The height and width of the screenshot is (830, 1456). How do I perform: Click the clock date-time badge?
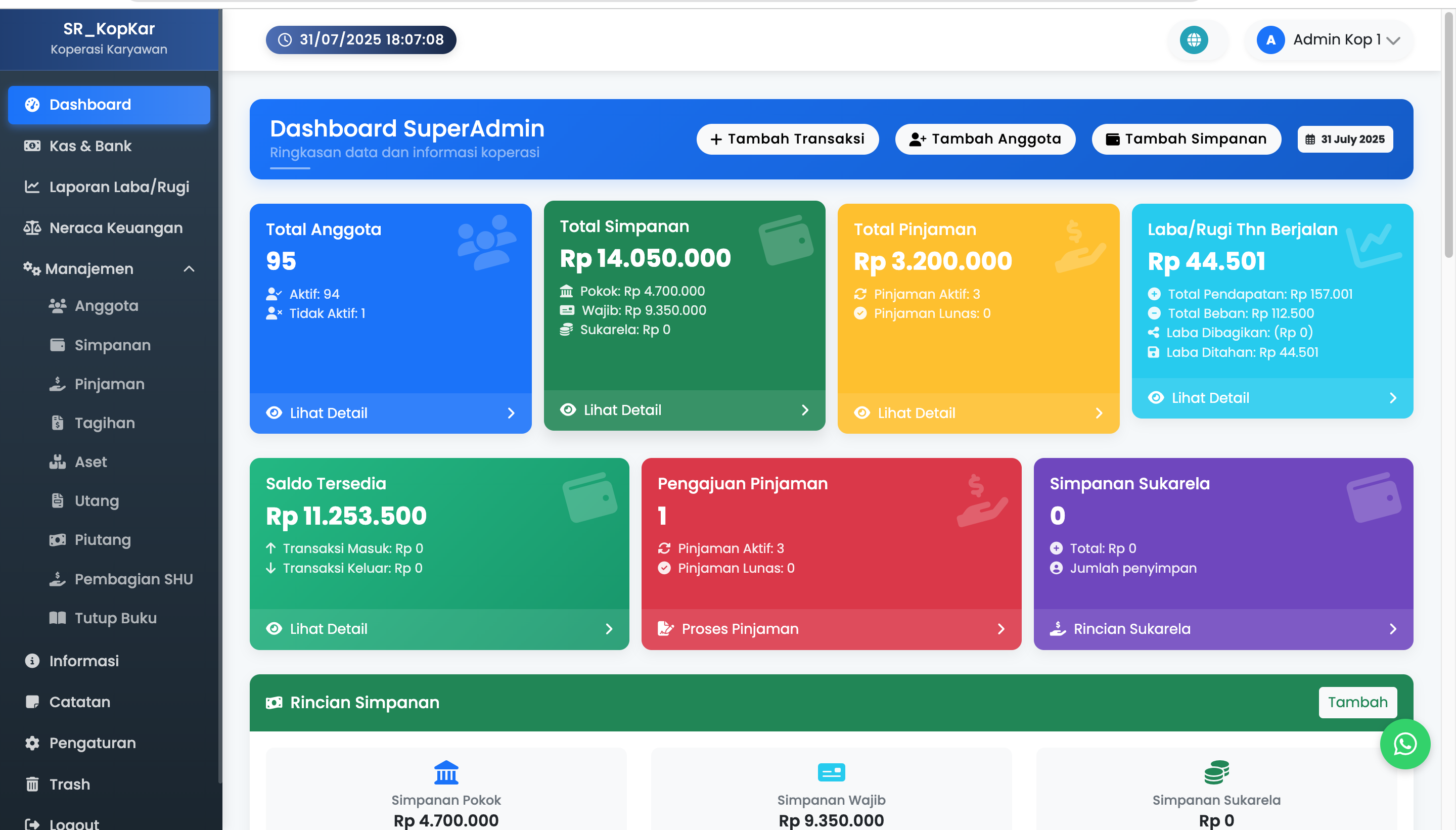click(361, 40)
